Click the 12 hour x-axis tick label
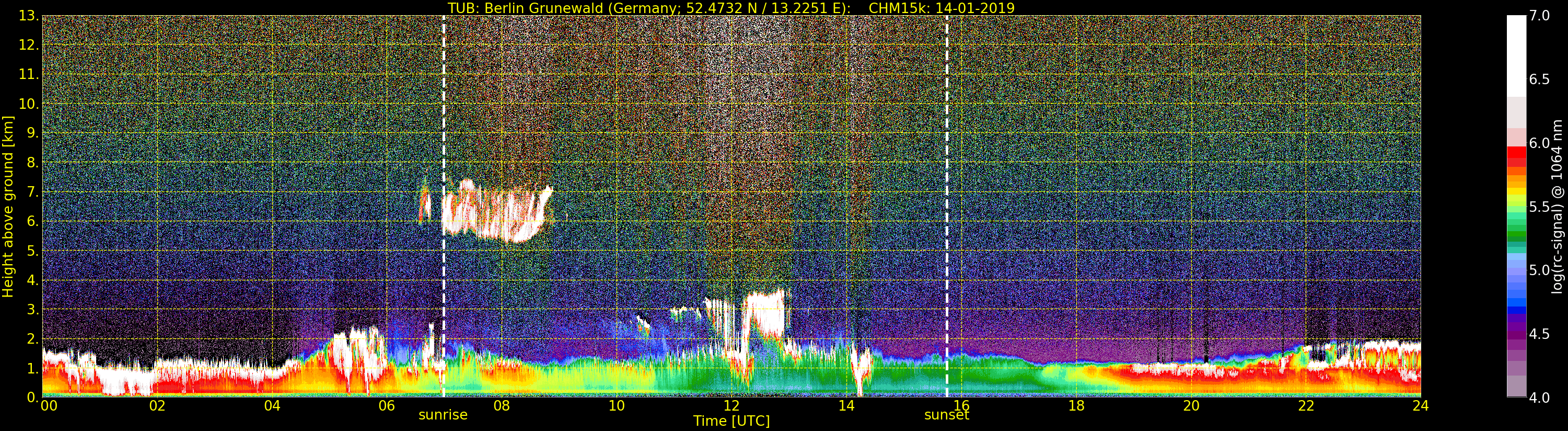Viewport: 1568px width, 431px height. [731, 406]
